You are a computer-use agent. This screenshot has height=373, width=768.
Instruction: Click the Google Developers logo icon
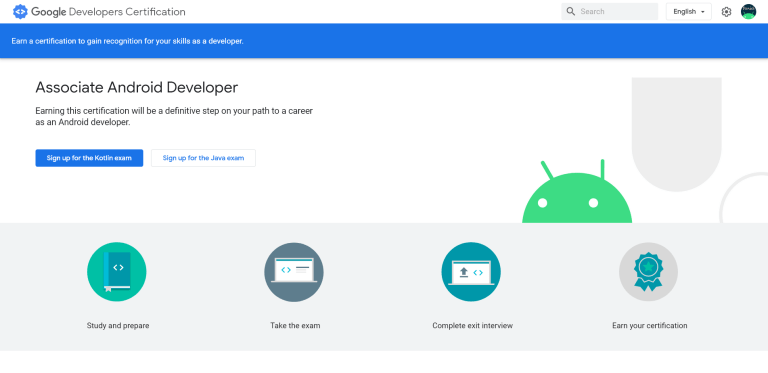[20, 12]
